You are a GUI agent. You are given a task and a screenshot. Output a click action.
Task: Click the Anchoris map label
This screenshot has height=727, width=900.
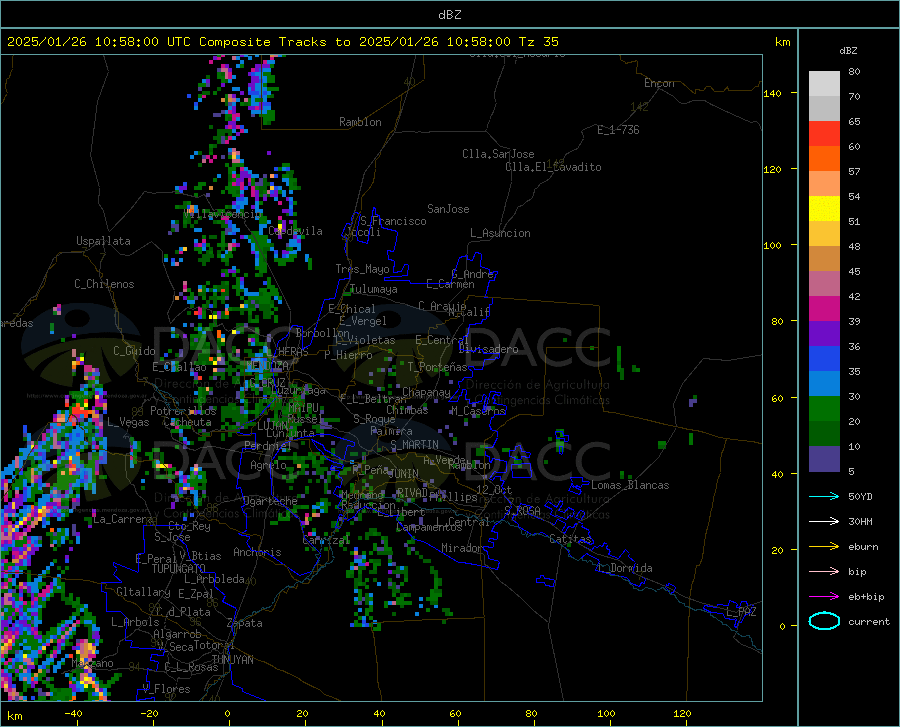coord(257,552)
